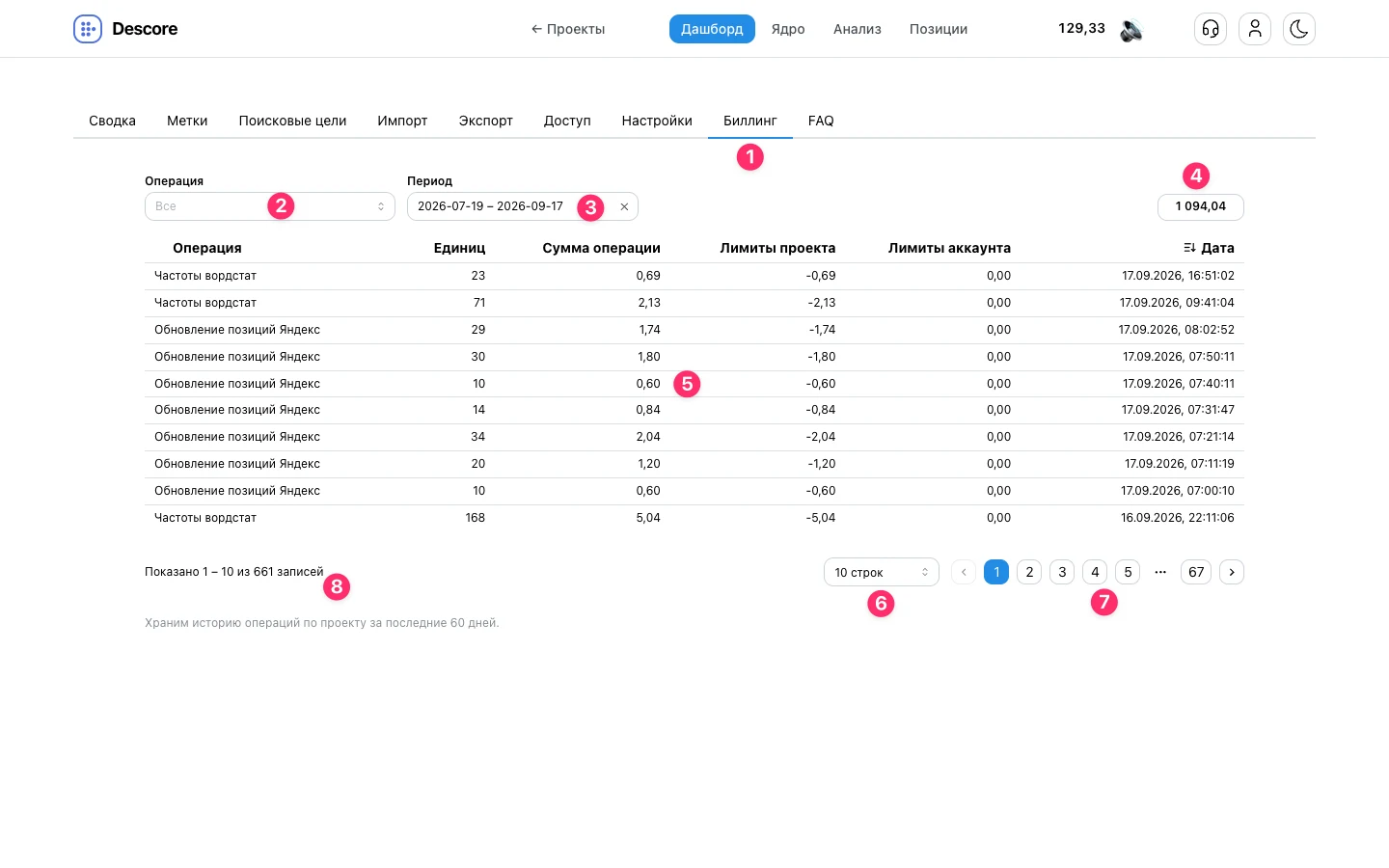The width and height of the screenshot is (1389, 868).
Task: Switch to the Поисковые цели tab
Action: (292, 121)
